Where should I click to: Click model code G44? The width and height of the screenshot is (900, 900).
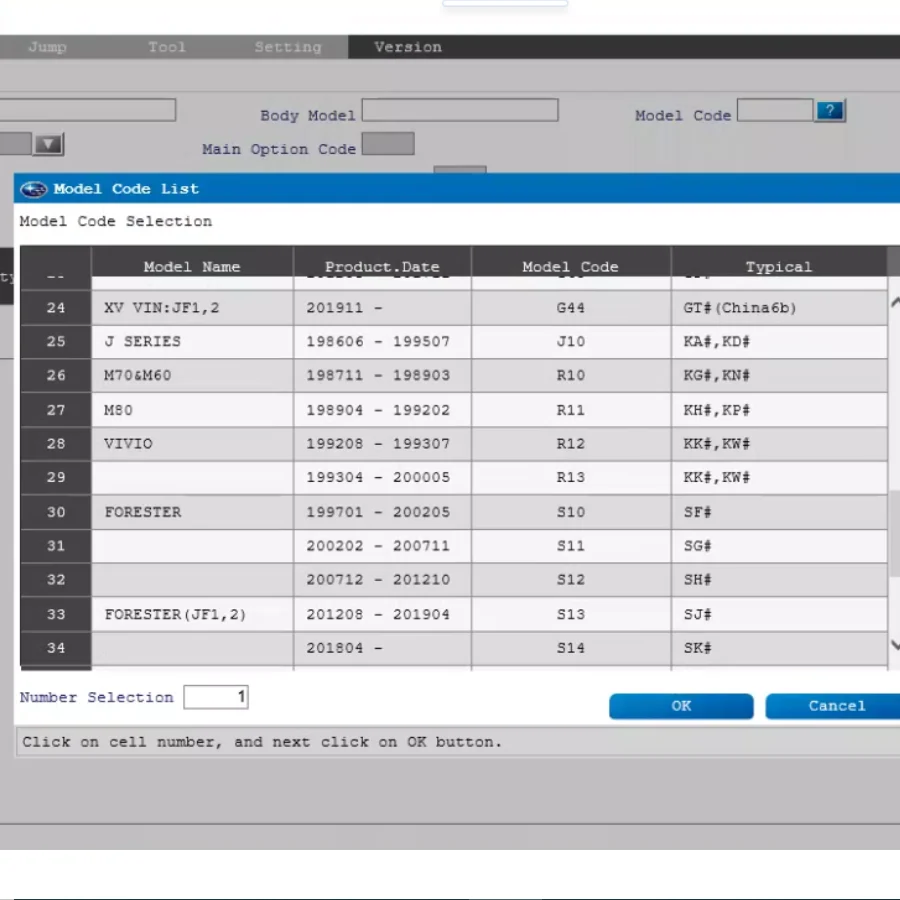[x=571, y=308]
